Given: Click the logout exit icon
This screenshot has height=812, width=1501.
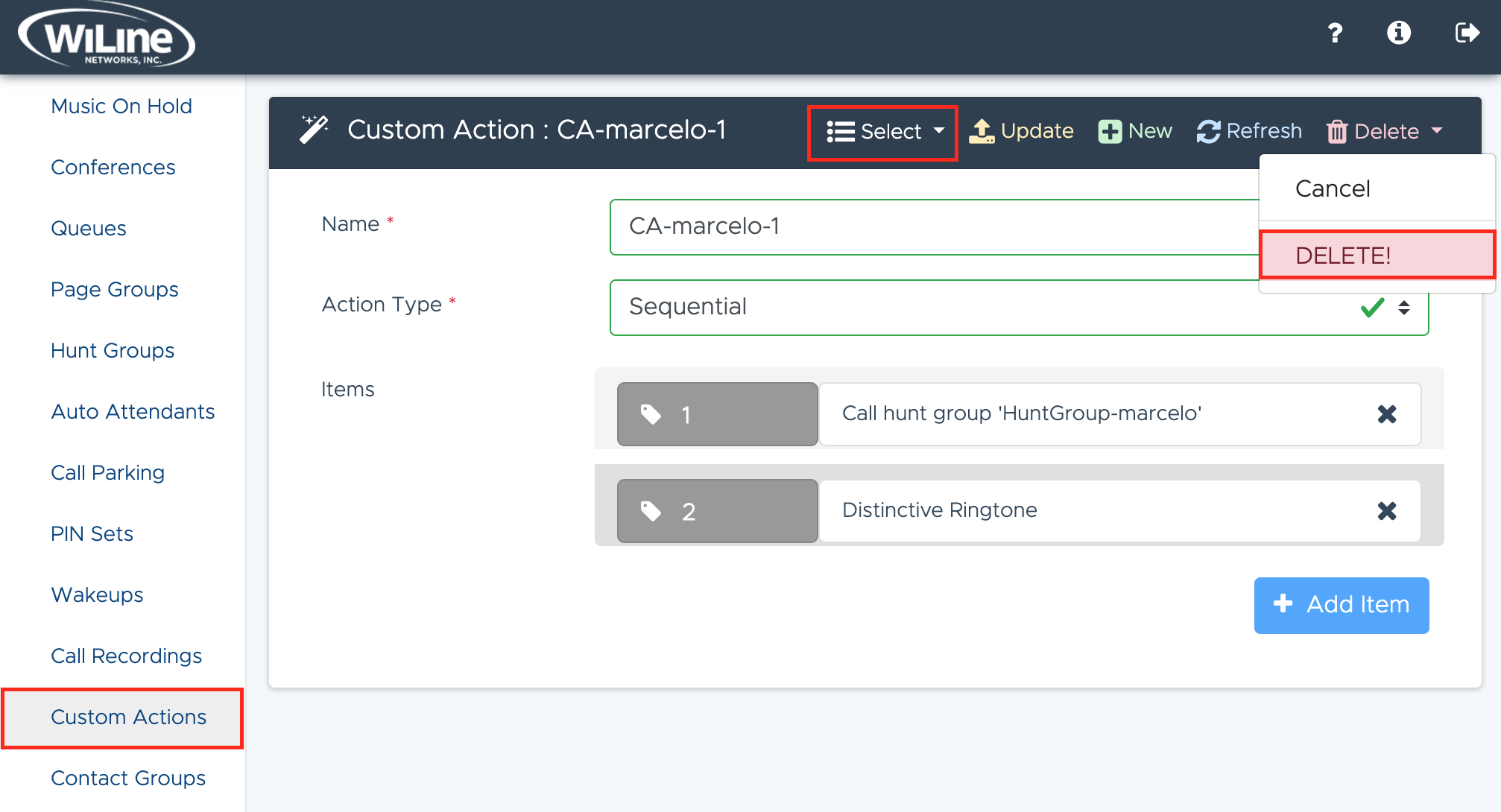Looking at the screenshot, I should (x=1467, y=33).
